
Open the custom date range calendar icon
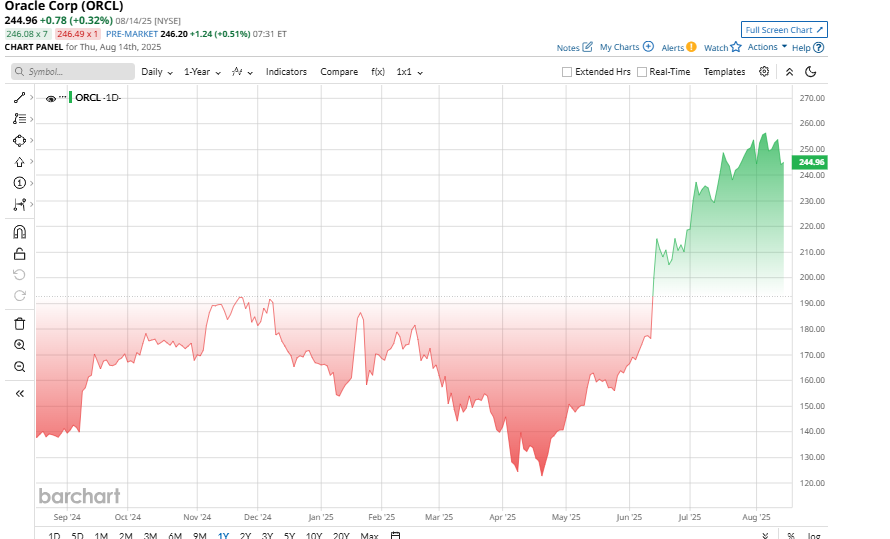pos(396,535)
